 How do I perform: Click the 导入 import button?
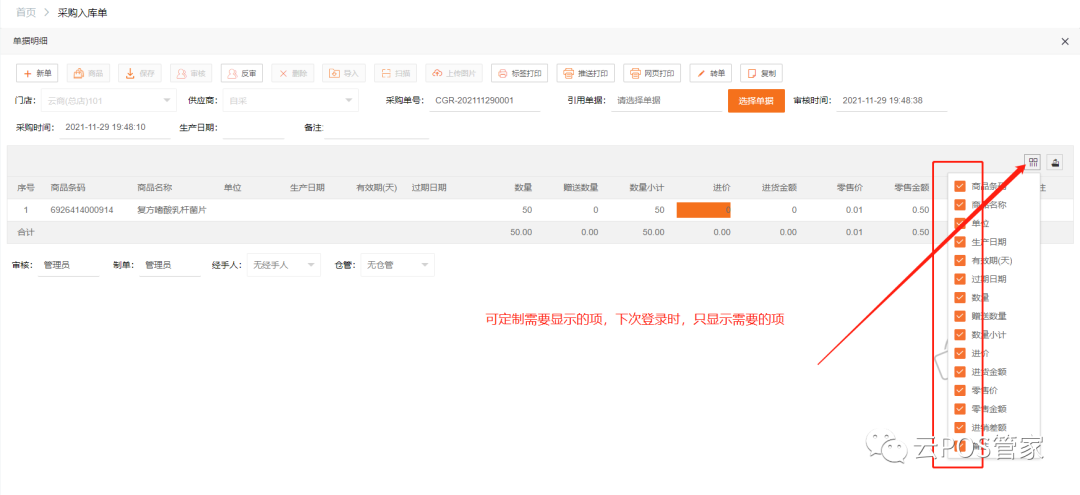tap(344, 73)
